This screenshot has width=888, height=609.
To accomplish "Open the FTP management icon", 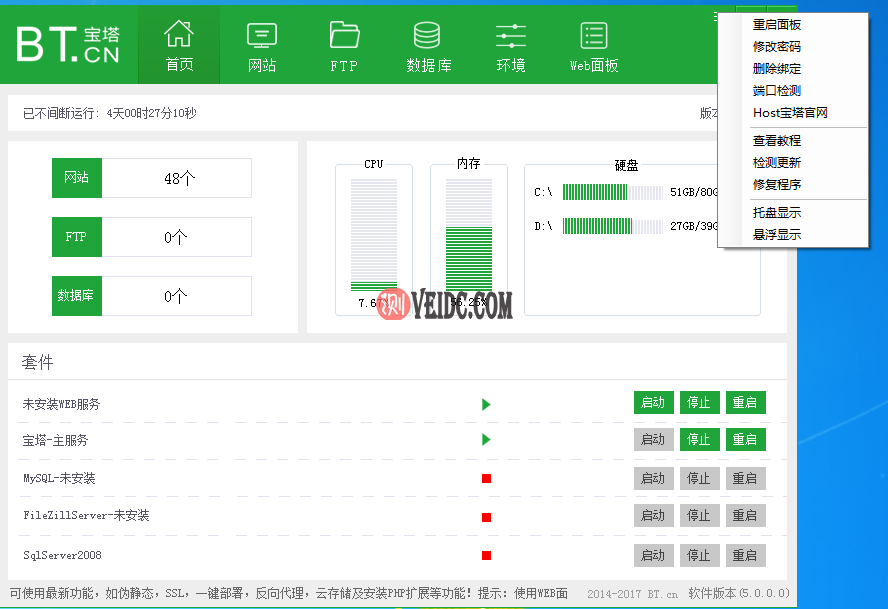I will pyautogui.click(x=343, y=44).
